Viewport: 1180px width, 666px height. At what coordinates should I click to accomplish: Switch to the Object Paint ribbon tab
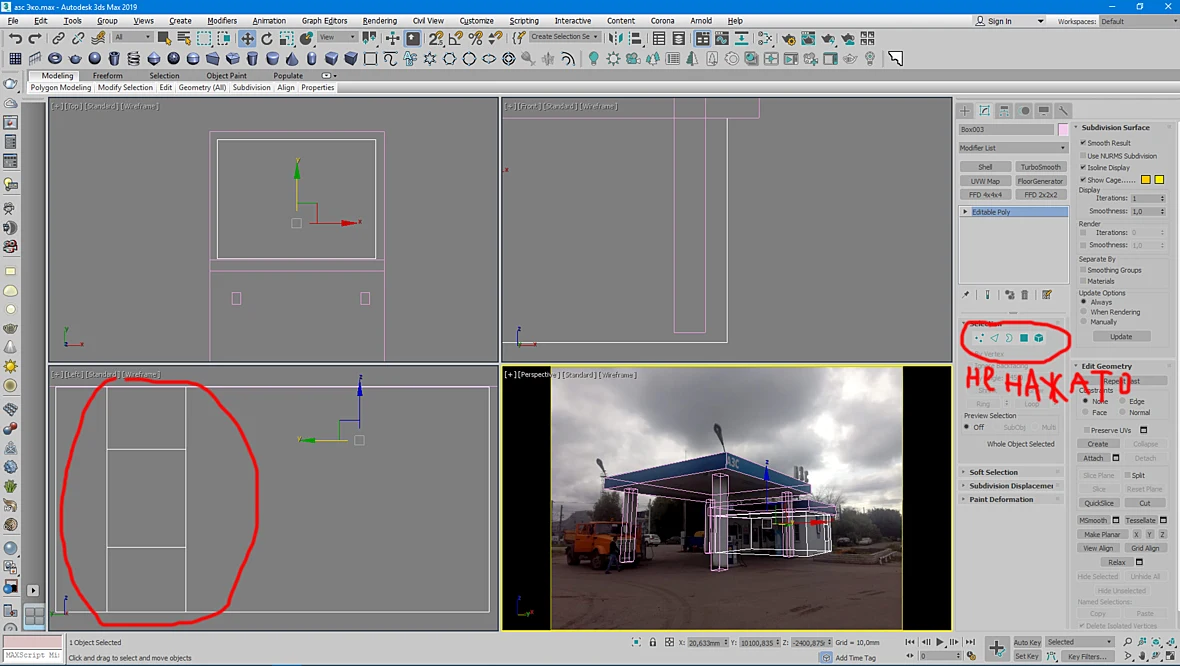227,75
